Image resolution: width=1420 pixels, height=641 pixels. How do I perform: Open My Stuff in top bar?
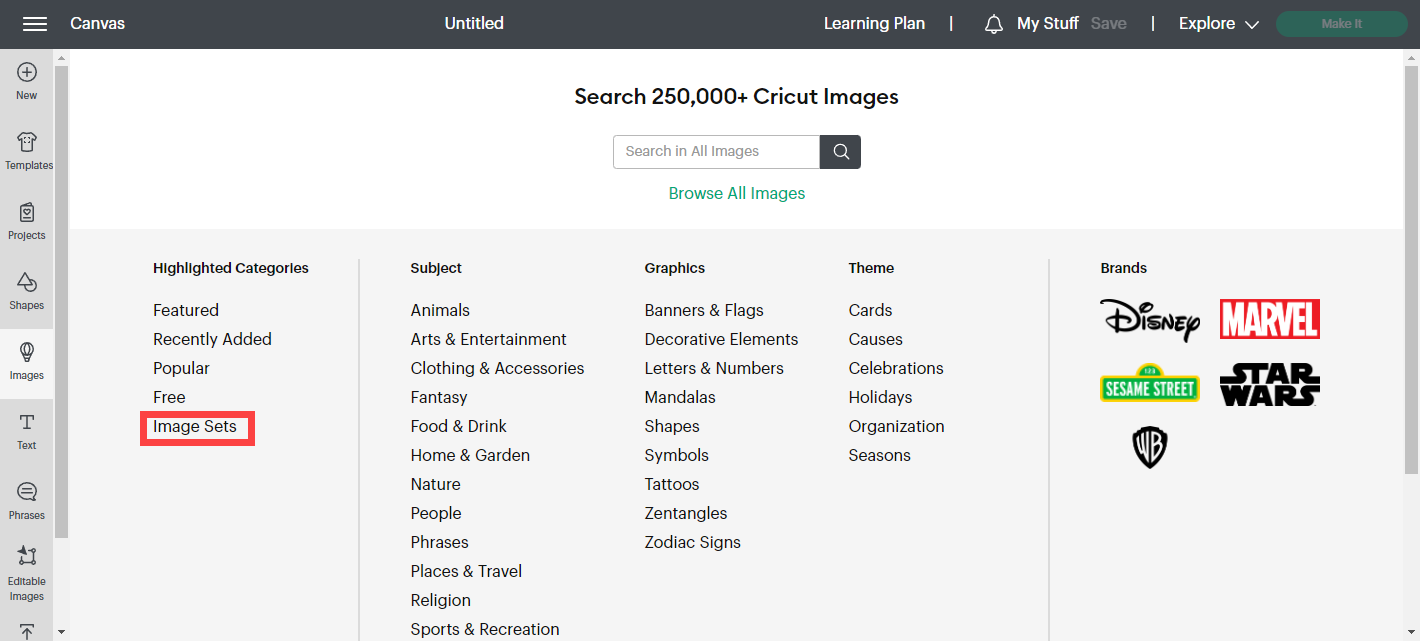pyautogui.click(x=1047, y=24)
